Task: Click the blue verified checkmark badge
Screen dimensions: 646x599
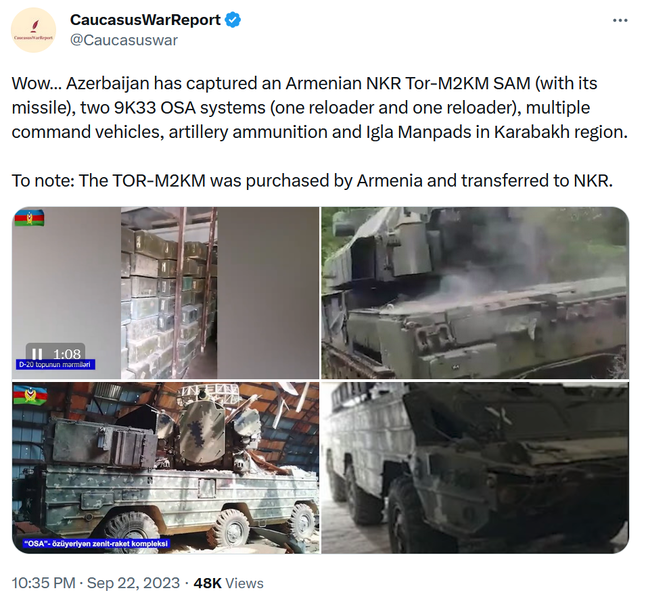Action: click(233, 20)
